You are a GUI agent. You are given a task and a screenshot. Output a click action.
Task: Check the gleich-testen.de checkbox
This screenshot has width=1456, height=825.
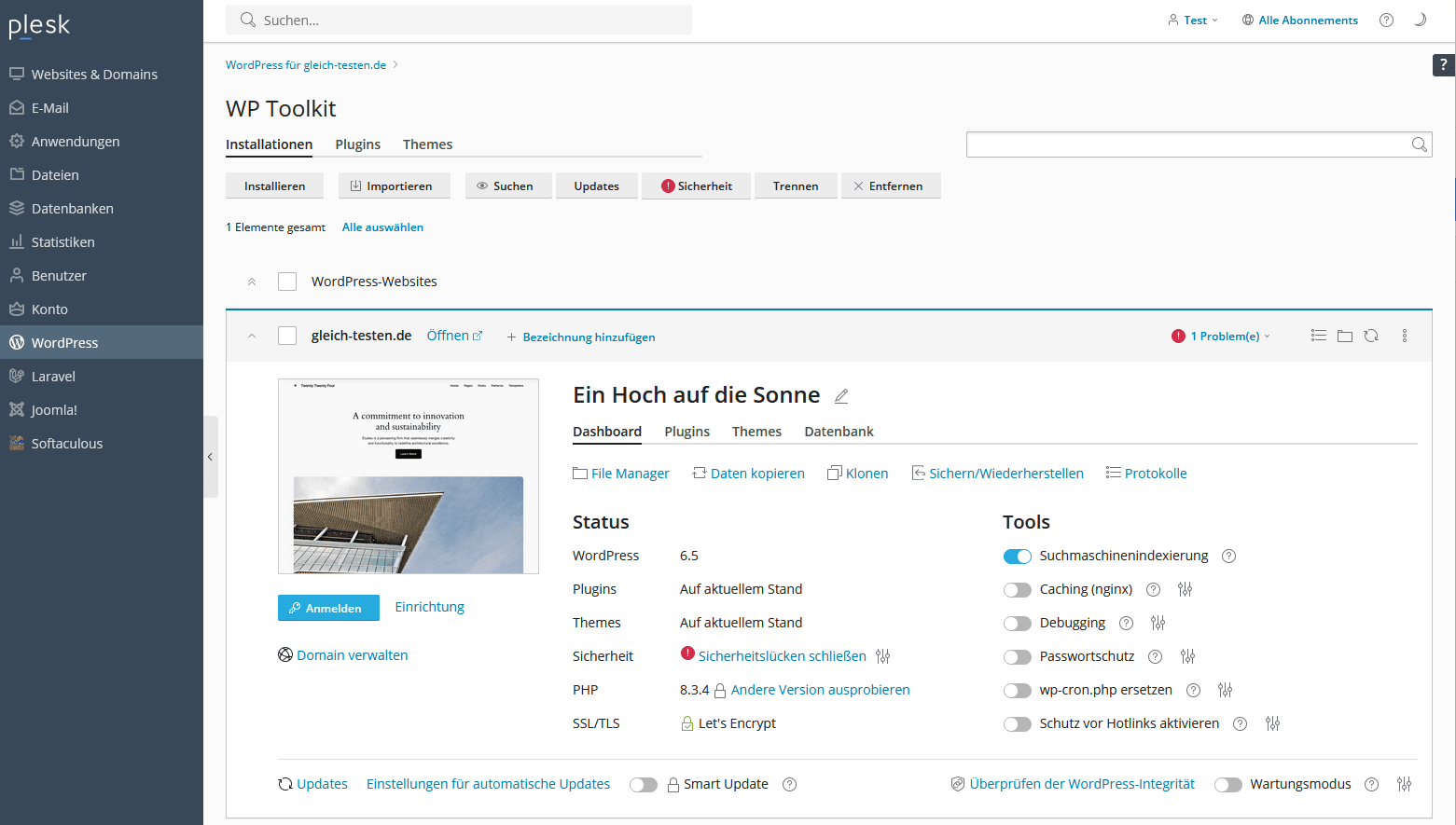pos(287,336)
